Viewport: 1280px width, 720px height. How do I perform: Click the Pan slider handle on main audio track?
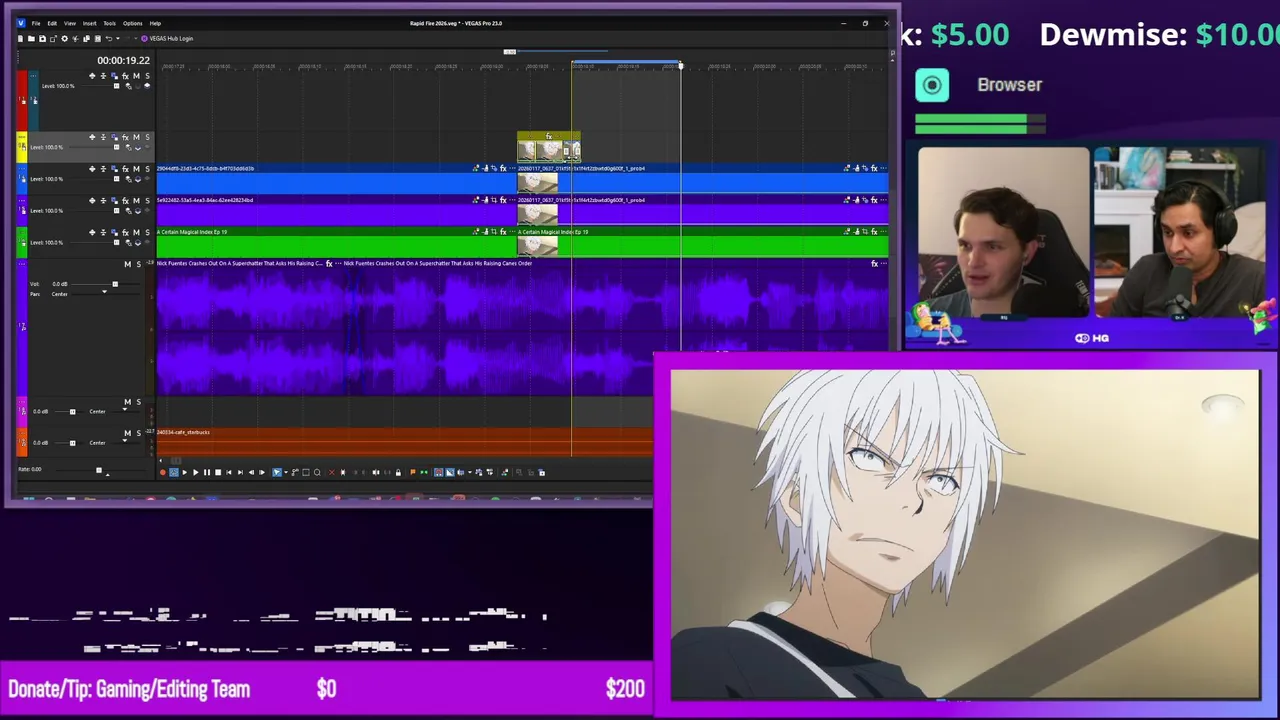coord(104,292)
